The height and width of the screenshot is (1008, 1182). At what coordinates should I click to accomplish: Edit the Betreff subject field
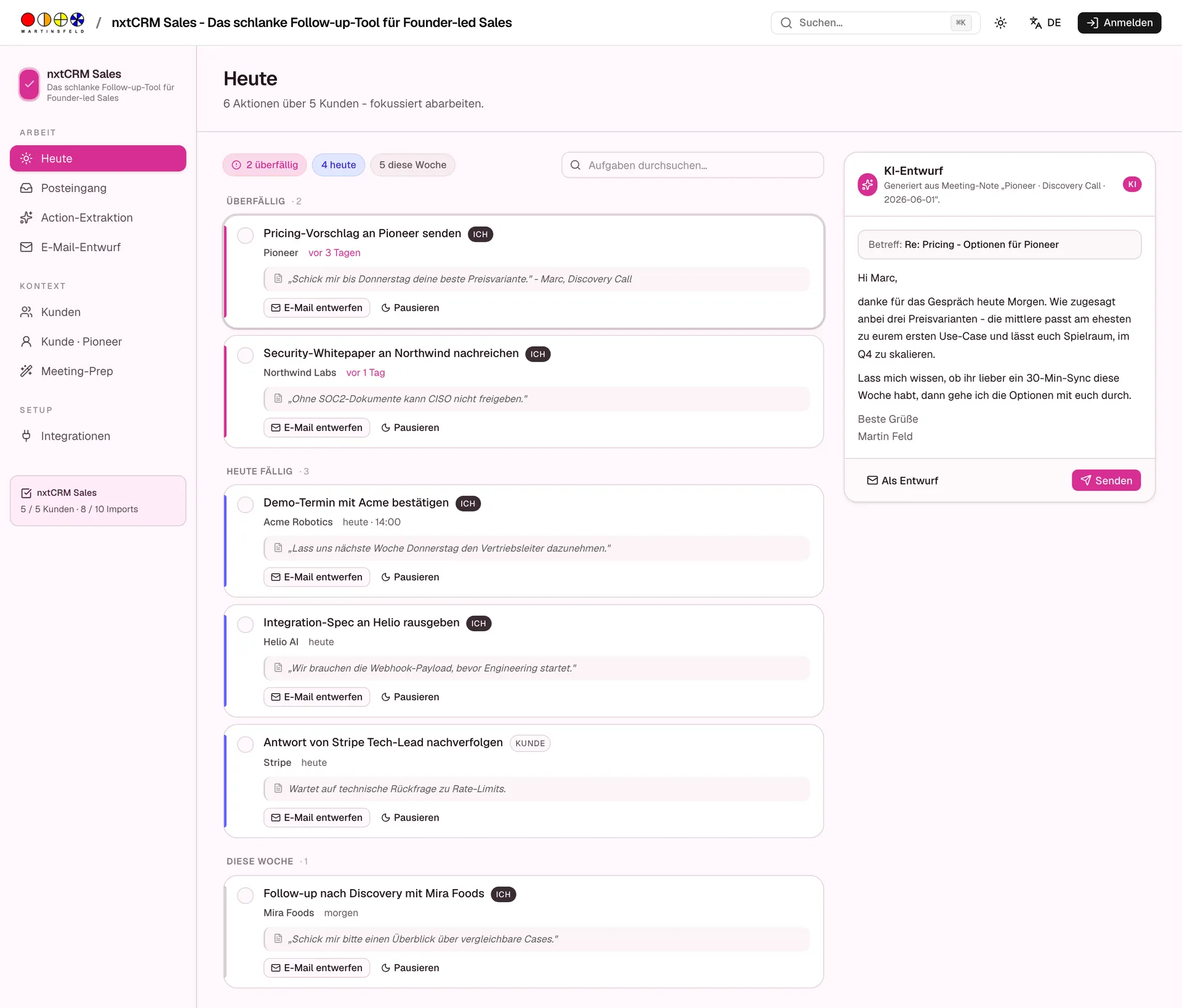pos(999,244)
